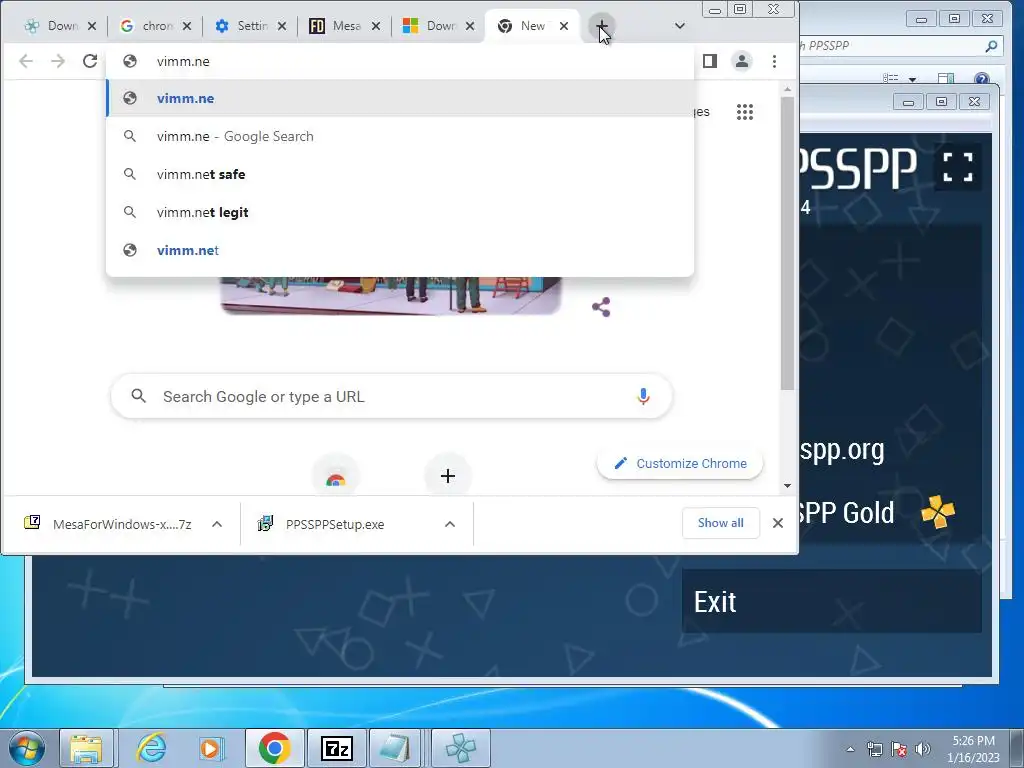Screen dimensions: 1024x768
Task: Choose the 'vimm.net safe' suggestion
Action: point(400,174)
